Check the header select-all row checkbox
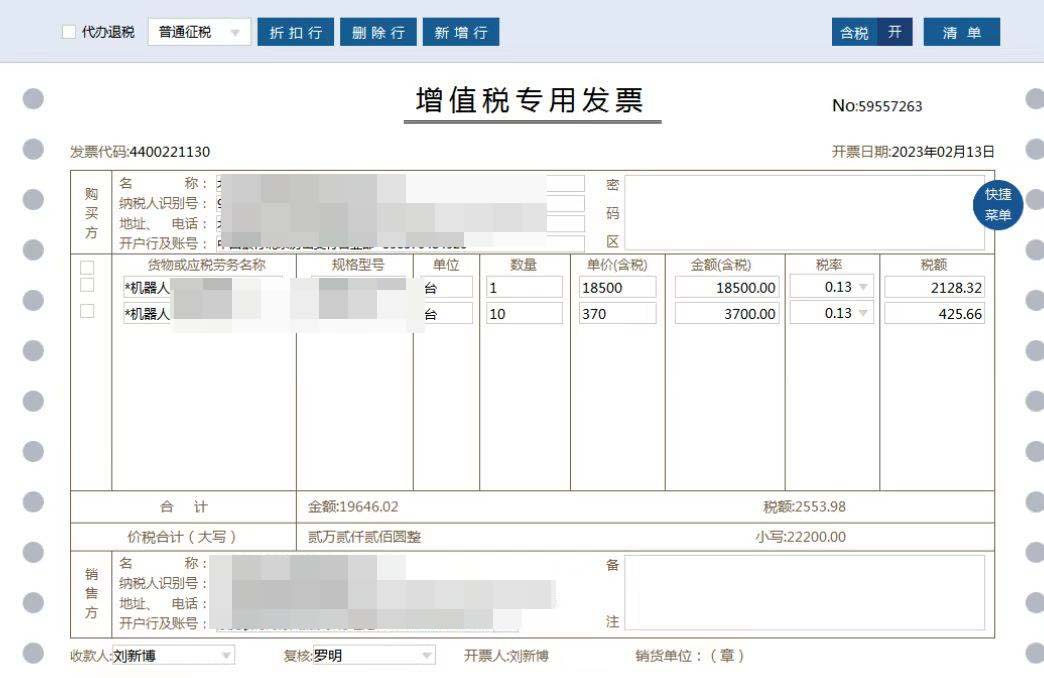1044x678 pixels. [x=87, y=267]
